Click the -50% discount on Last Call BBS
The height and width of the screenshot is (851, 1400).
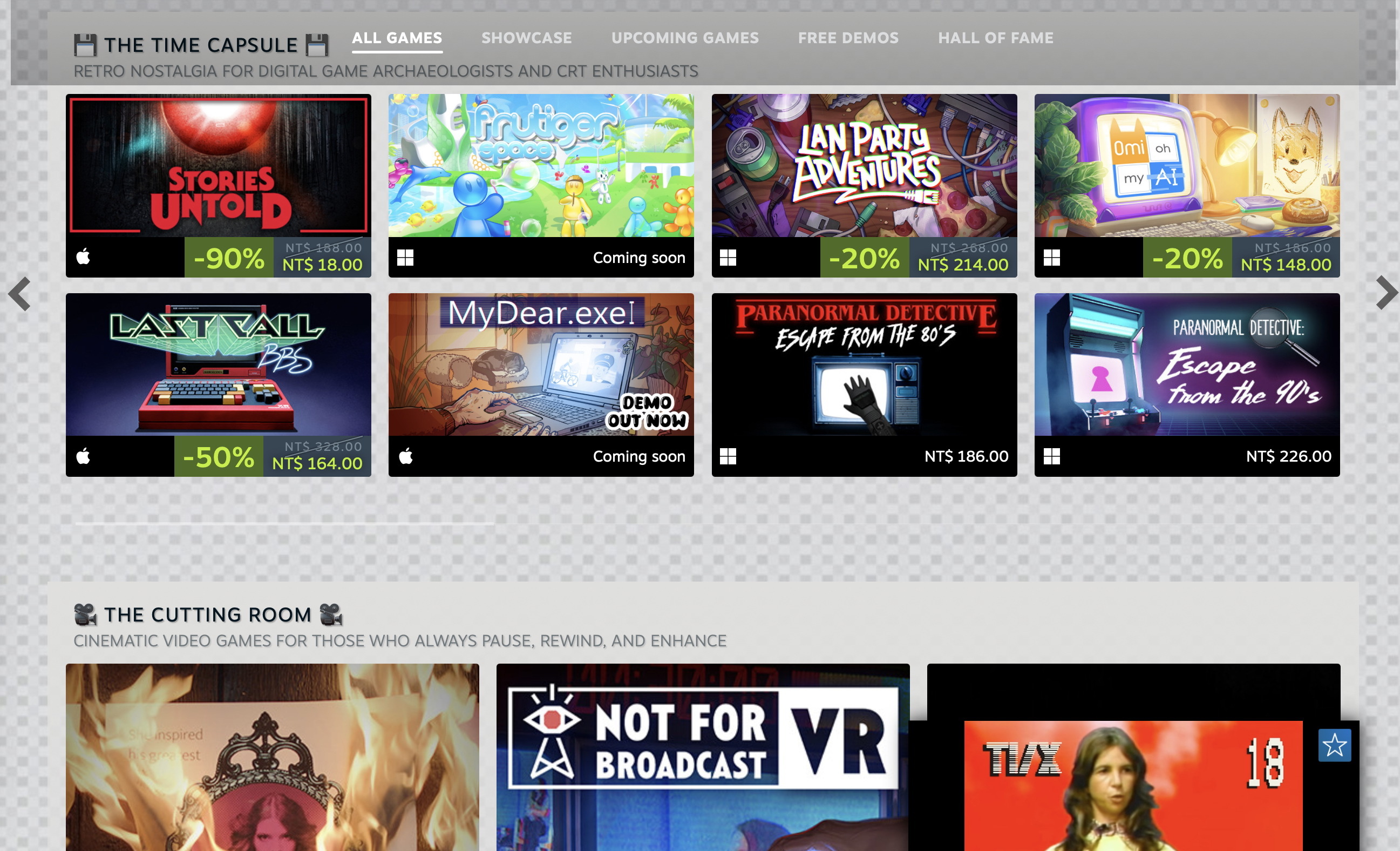pyautogui.click(x=219, y=456)
